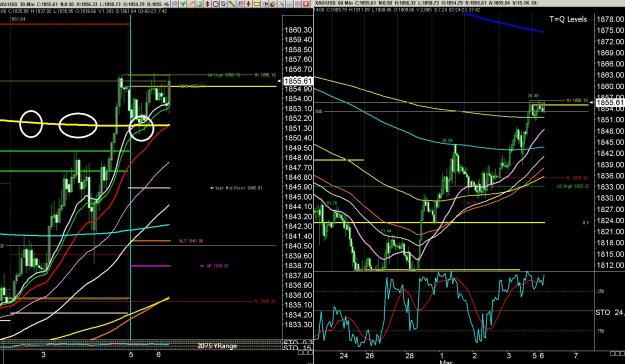Click the yellow rectangle toolbar icon

(257, 4)
